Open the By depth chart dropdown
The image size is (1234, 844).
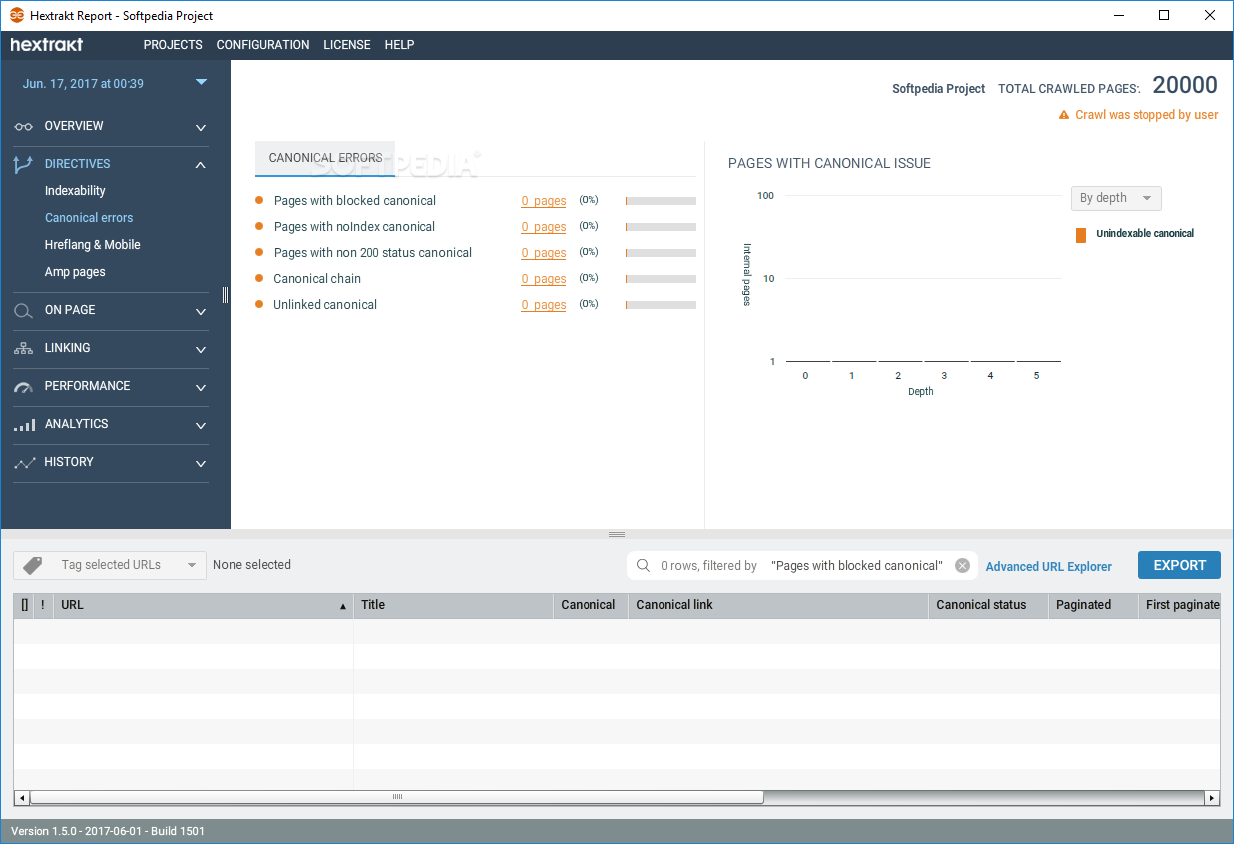(1116, 198)
